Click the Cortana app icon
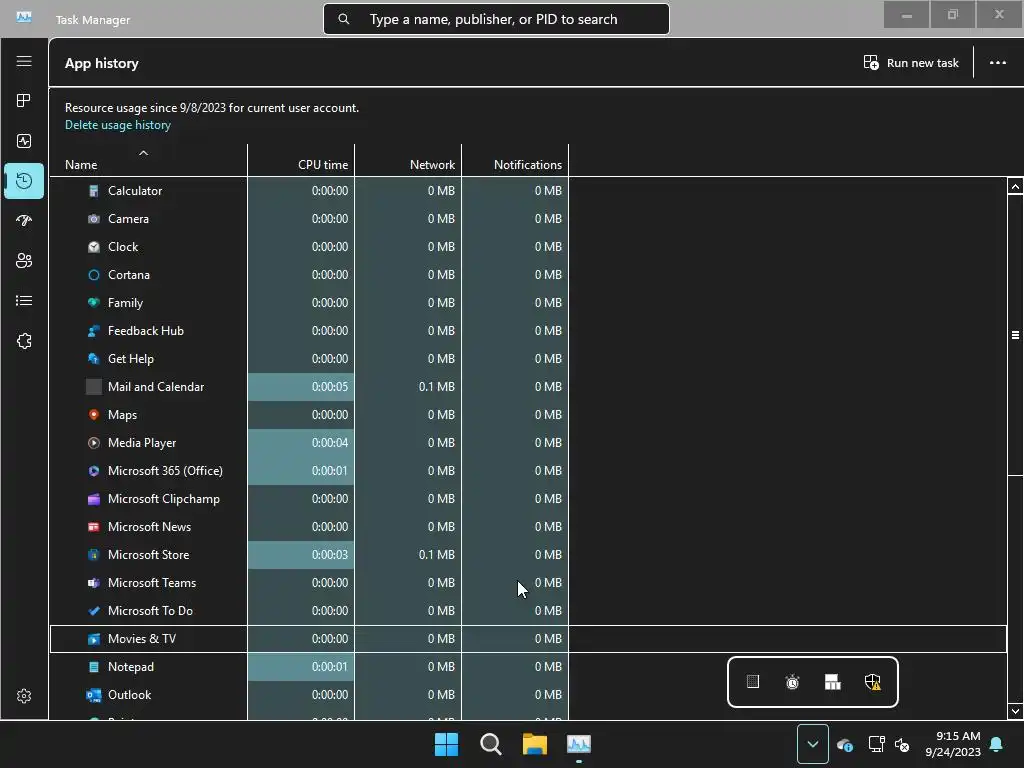This screenshot has width=1024, height=768. point(94,275)
